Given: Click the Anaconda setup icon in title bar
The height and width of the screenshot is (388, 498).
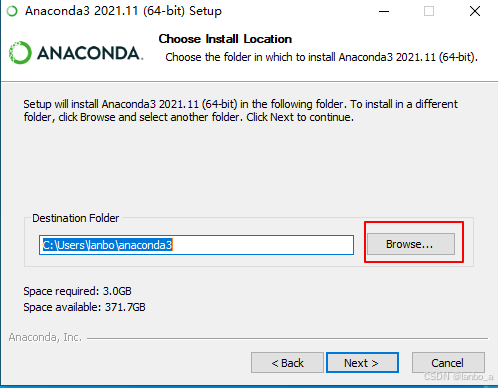Looking at the screenshot, I should pos(12,11).
